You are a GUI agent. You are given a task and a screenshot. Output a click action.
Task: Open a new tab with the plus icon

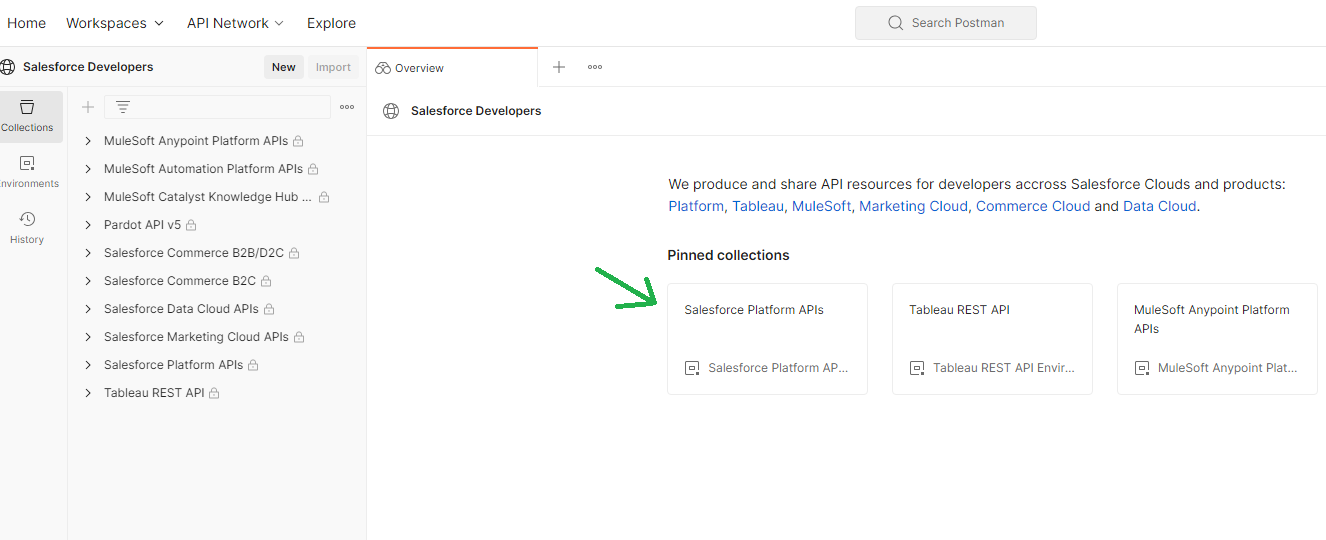pos(559,67)
